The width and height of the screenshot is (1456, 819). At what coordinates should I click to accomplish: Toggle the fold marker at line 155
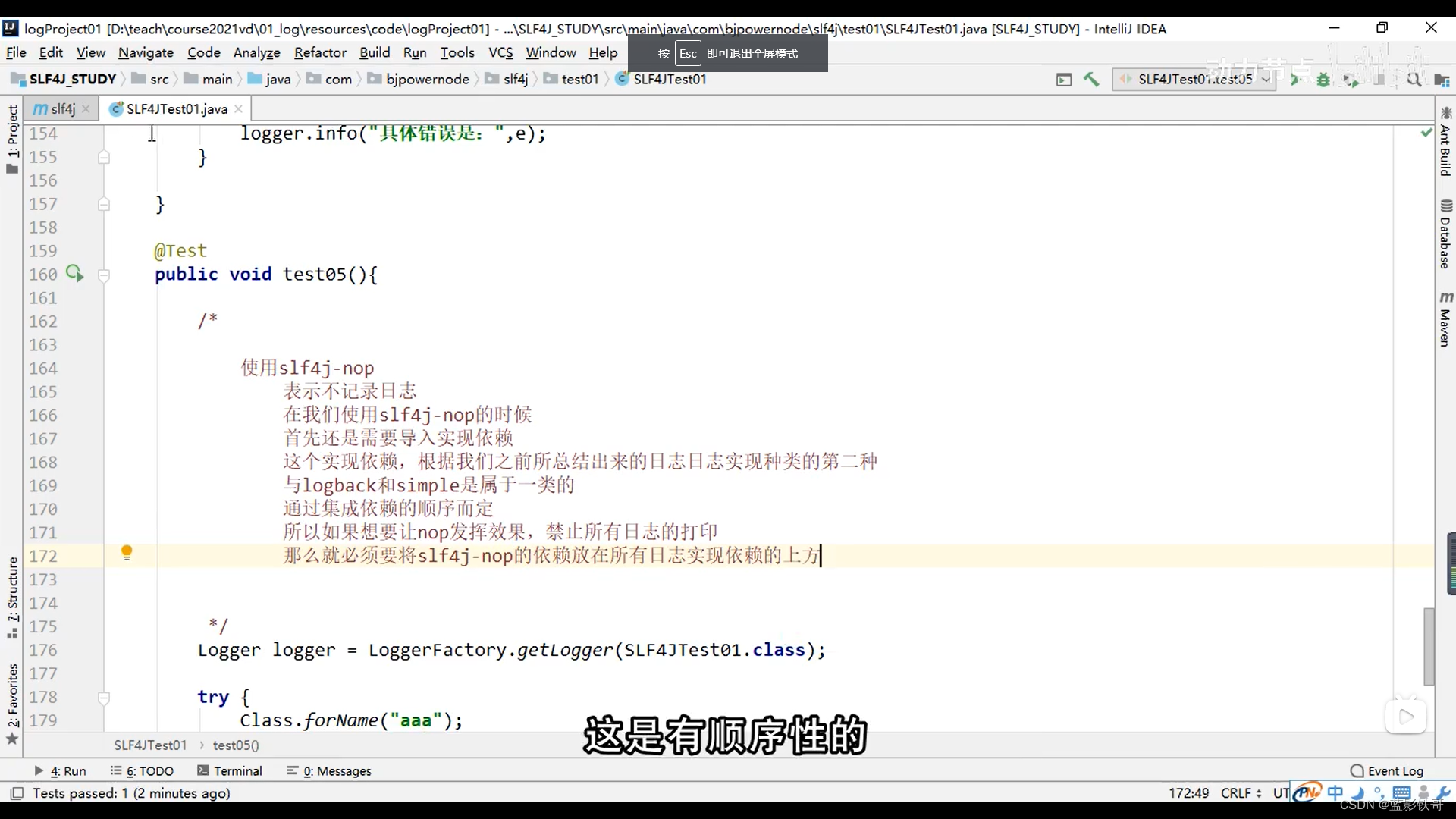point(104,157)
